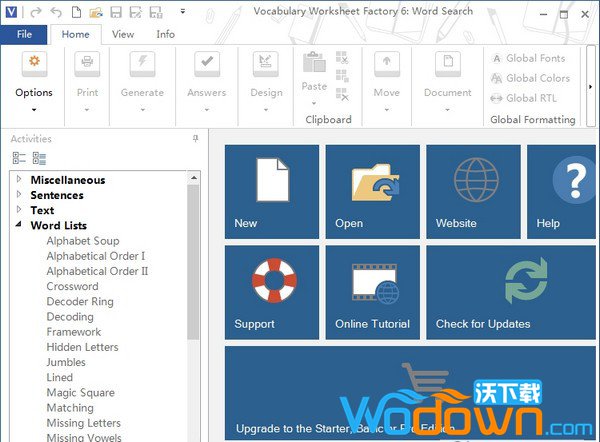Image resolution: width=600 pixels, height=442 pixels.
Task: Click the Generate lightning icon
Action: [142, 64]
